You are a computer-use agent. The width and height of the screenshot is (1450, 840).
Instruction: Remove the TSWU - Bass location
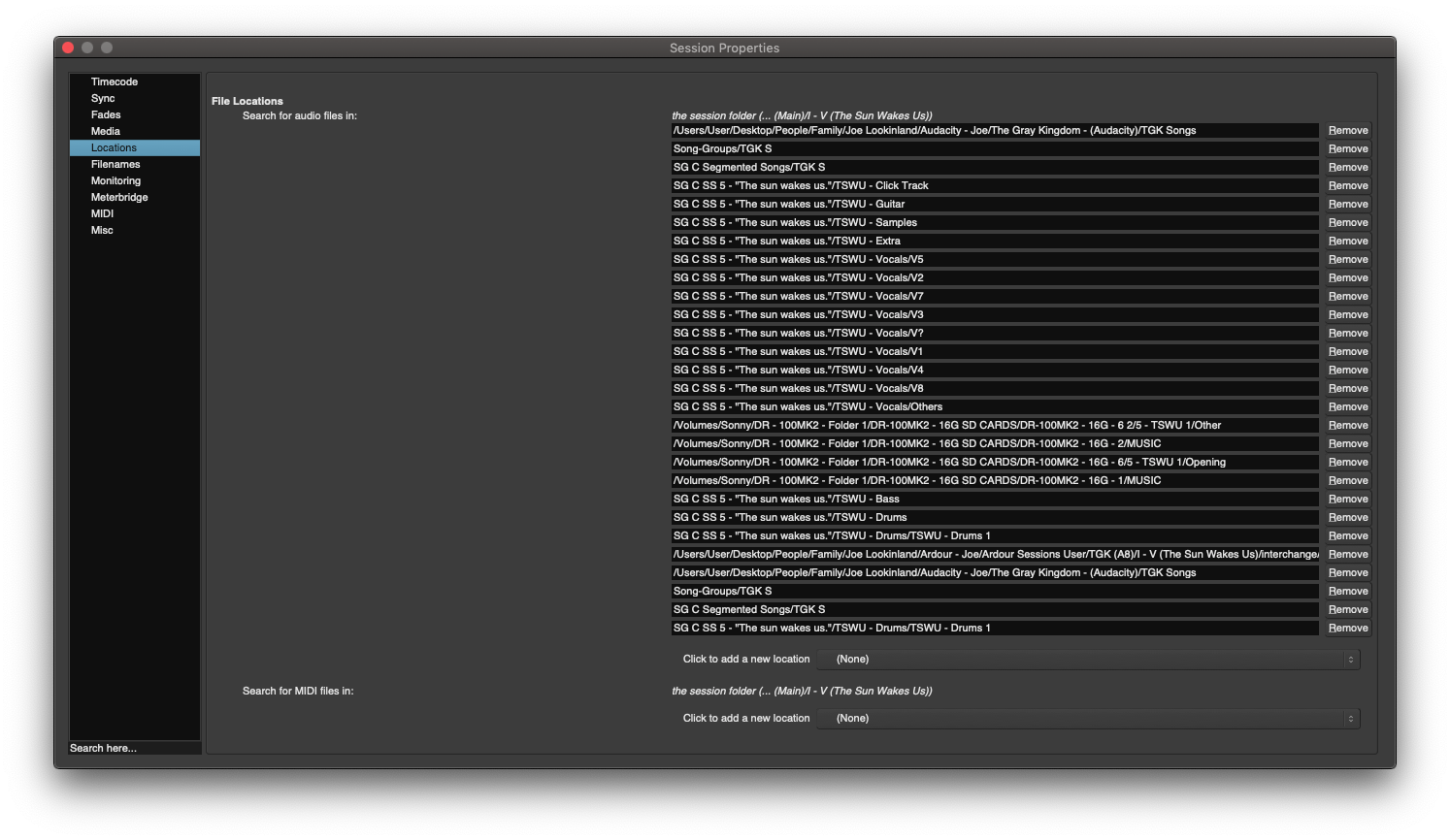click(1348, 500)
